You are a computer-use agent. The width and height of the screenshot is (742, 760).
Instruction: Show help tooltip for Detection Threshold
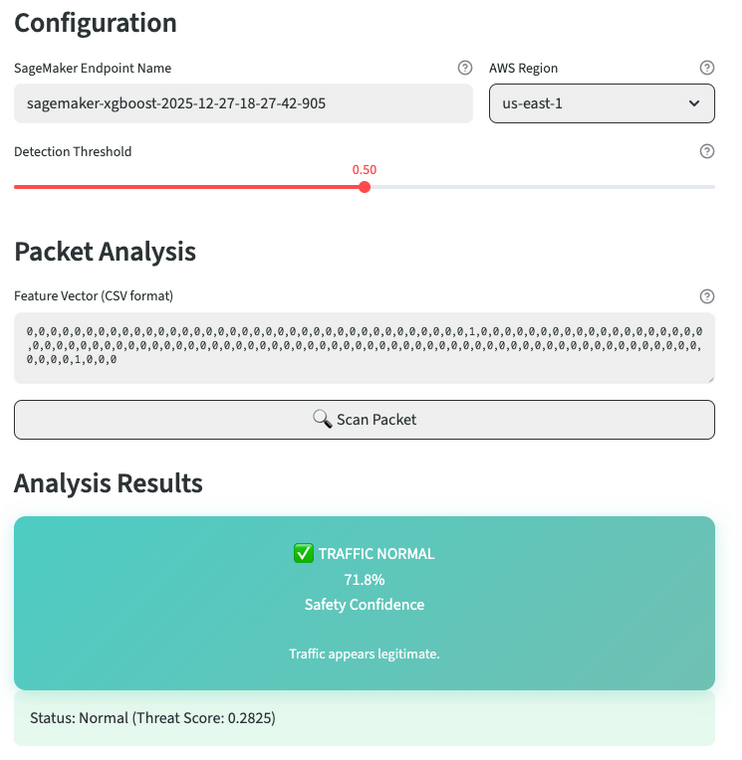pos(707,151)
